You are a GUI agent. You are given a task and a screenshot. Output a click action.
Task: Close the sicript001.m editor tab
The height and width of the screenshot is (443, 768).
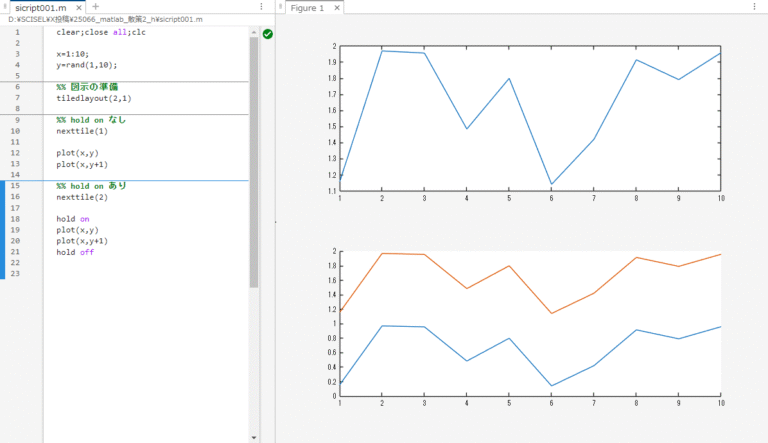pos(79,7)
